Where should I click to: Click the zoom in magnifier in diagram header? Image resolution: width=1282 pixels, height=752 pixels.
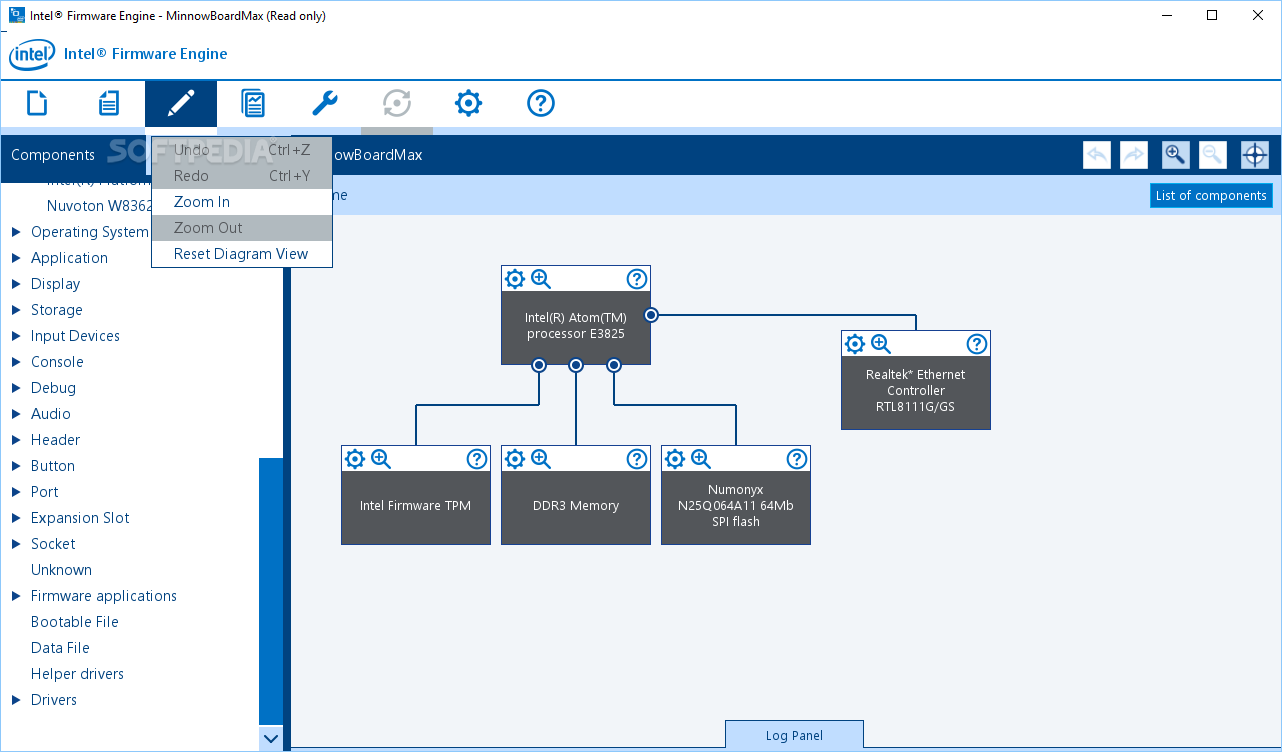(x=1176, y=155)
